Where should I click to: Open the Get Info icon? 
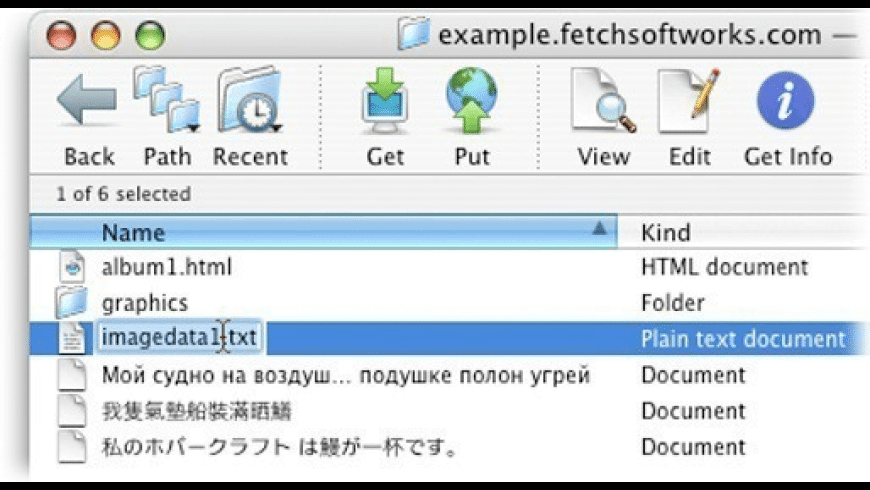coord(786,101)
